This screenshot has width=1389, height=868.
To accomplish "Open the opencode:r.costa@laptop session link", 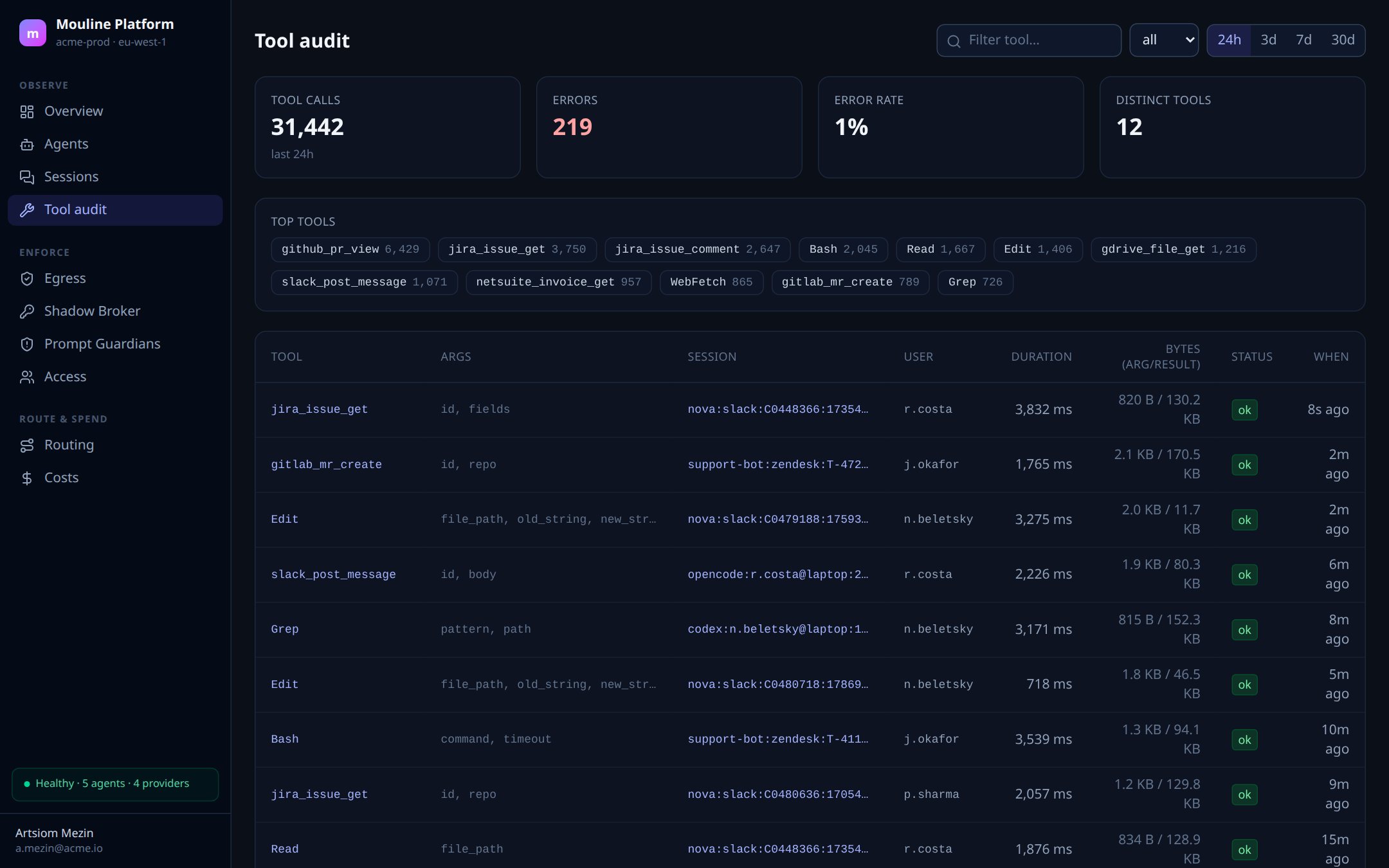I will tap(778, 575).
